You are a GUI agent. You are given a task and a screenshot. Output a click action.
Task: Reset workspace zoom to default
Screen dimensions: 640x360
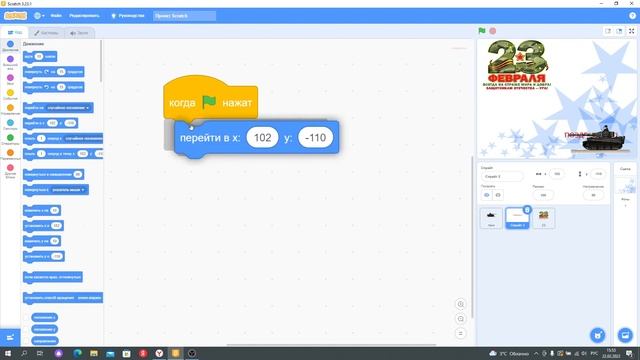[x=460, y=333]
